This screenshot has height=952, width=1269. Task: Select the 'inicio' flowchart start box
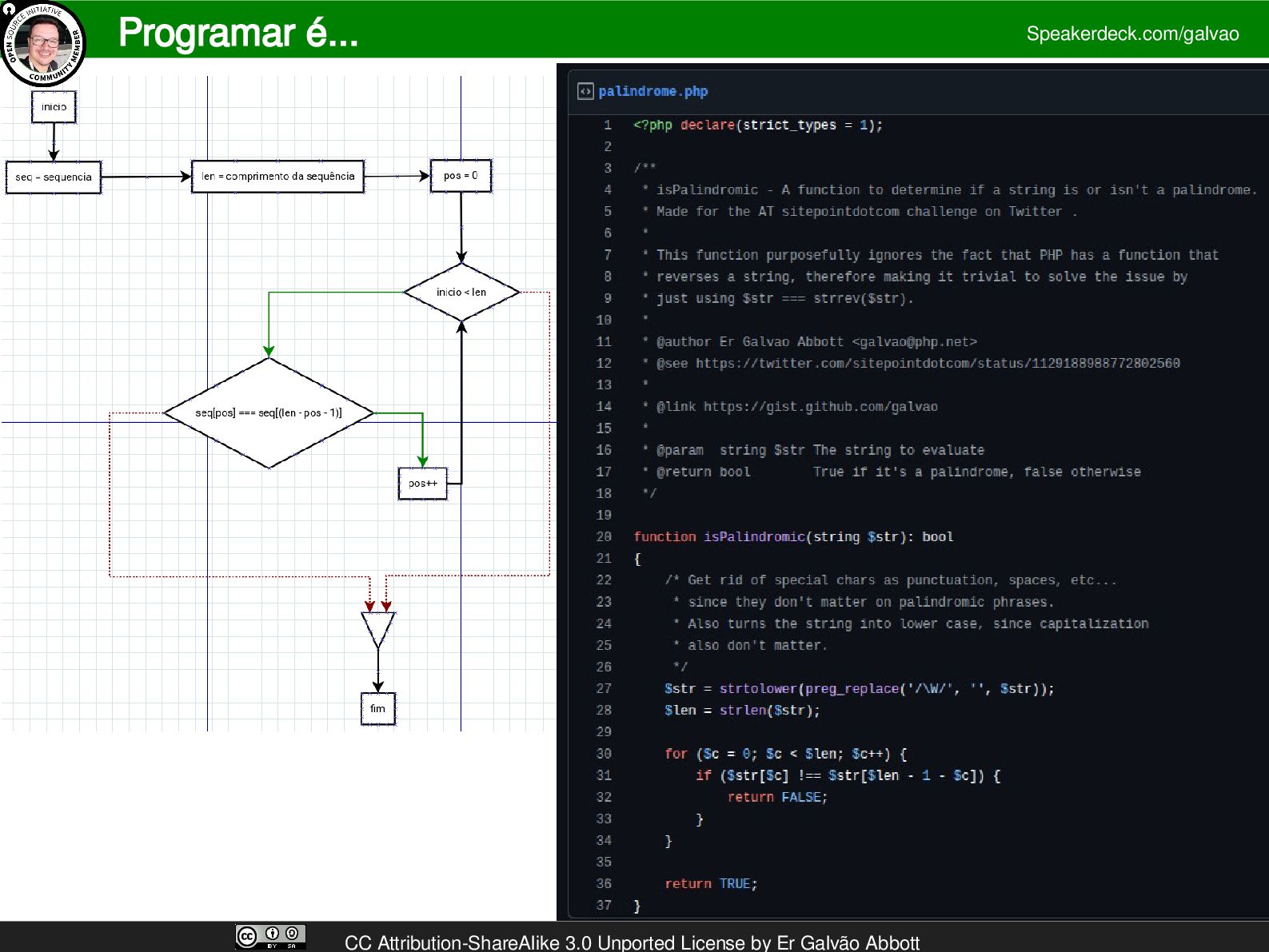[x=54, y=107]
